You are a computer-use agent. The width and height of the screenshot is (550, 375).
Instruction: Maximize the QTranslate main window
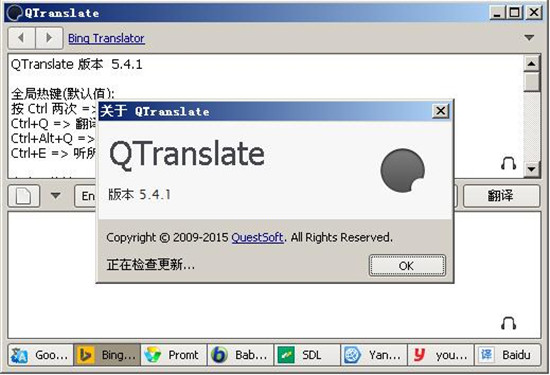(515, 13)
